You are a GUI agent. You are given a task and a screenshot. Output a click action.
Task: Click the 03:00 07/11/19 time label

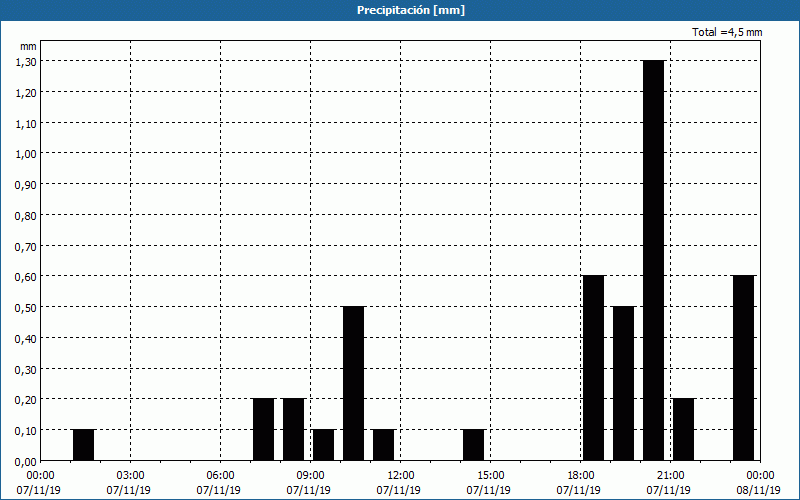coord(129,483)
